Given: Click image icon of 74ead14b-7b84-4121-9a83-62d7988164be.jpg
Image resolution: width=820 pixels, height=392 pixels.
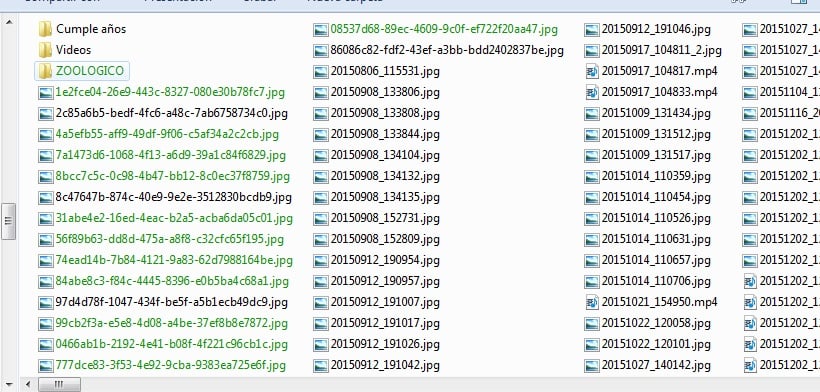Looking at the screenshot, I should tap(46, 261).
